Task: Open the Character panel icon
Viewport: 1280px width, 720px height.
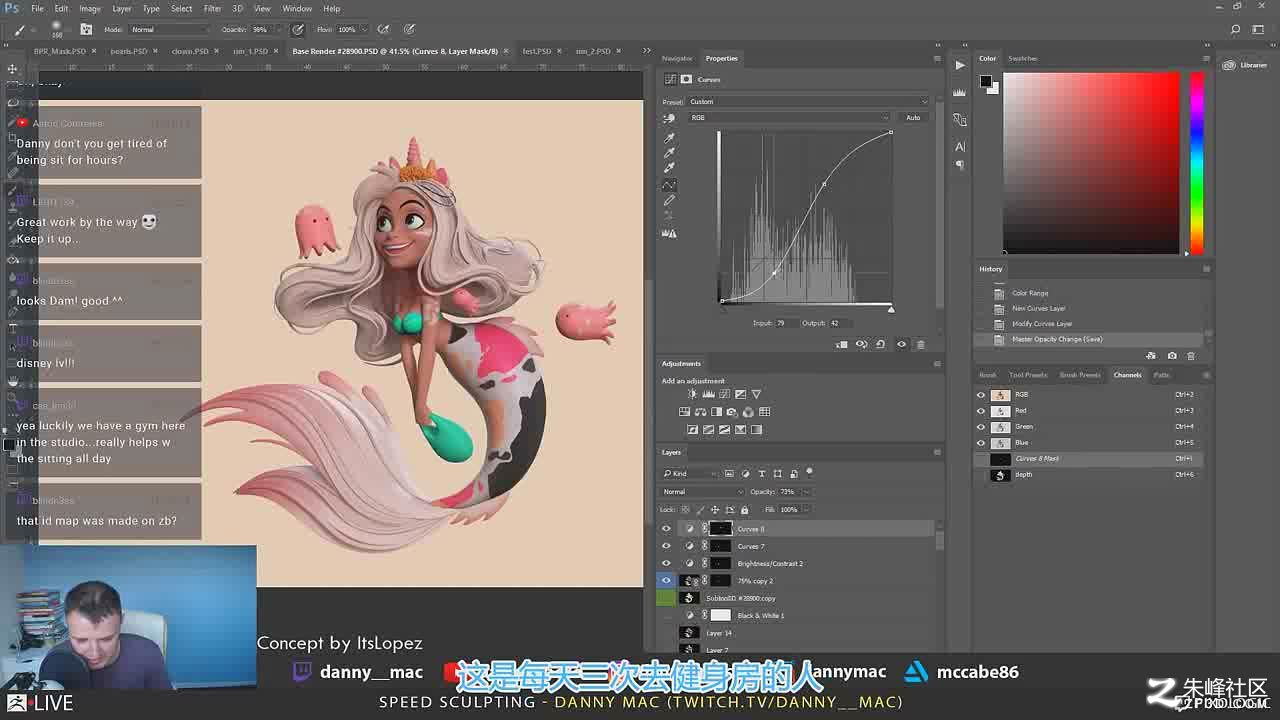Action: click(x=960, y=147)
